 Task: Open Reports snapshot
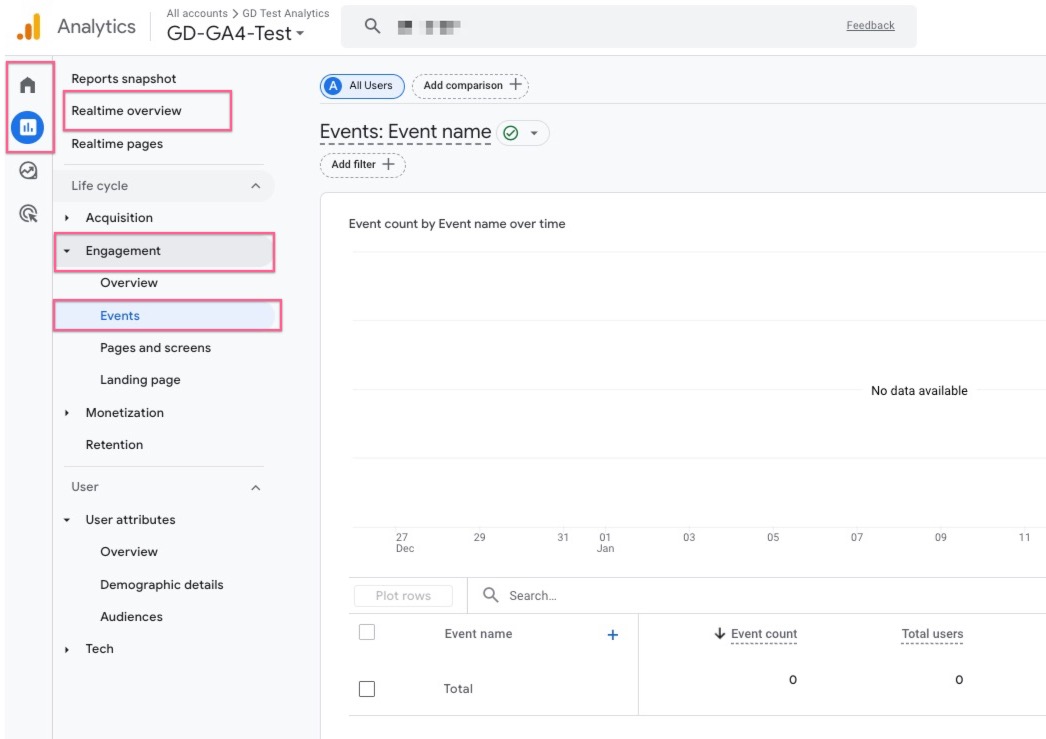123,79
